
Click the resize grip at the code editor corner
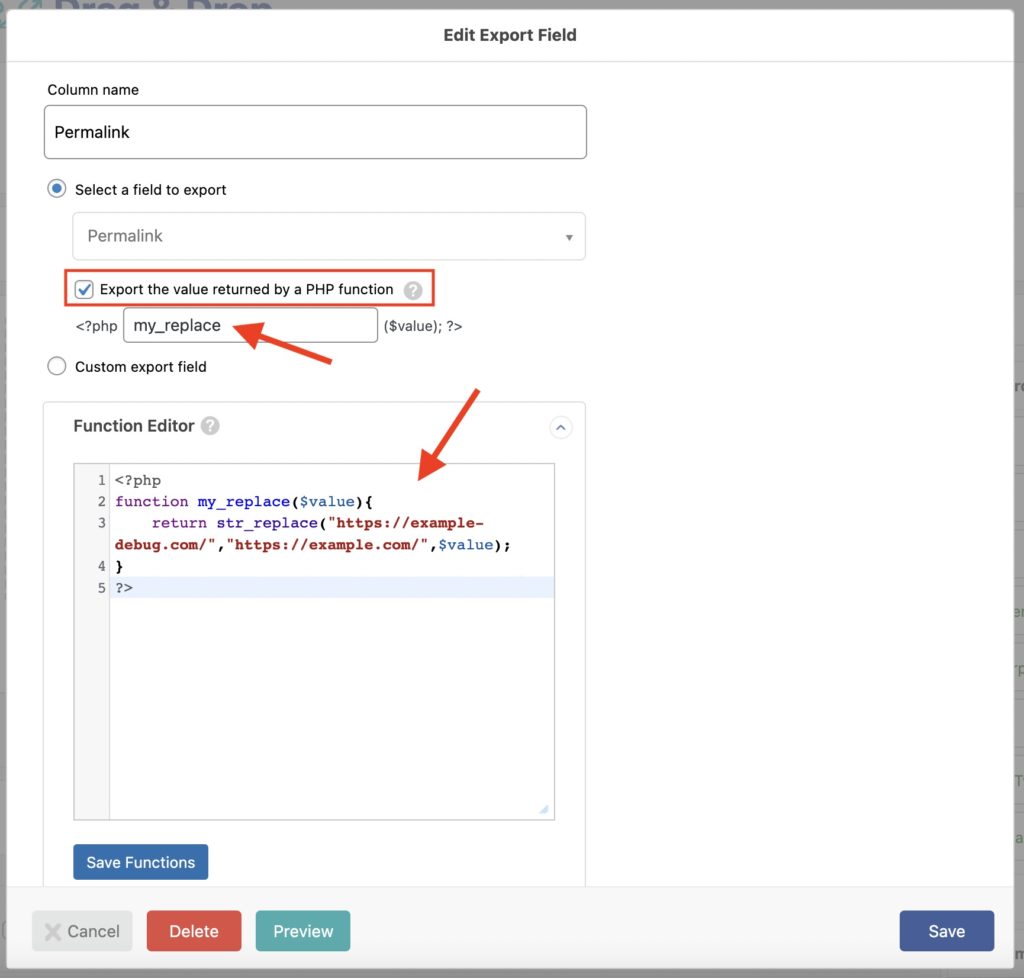coord(546,807)
